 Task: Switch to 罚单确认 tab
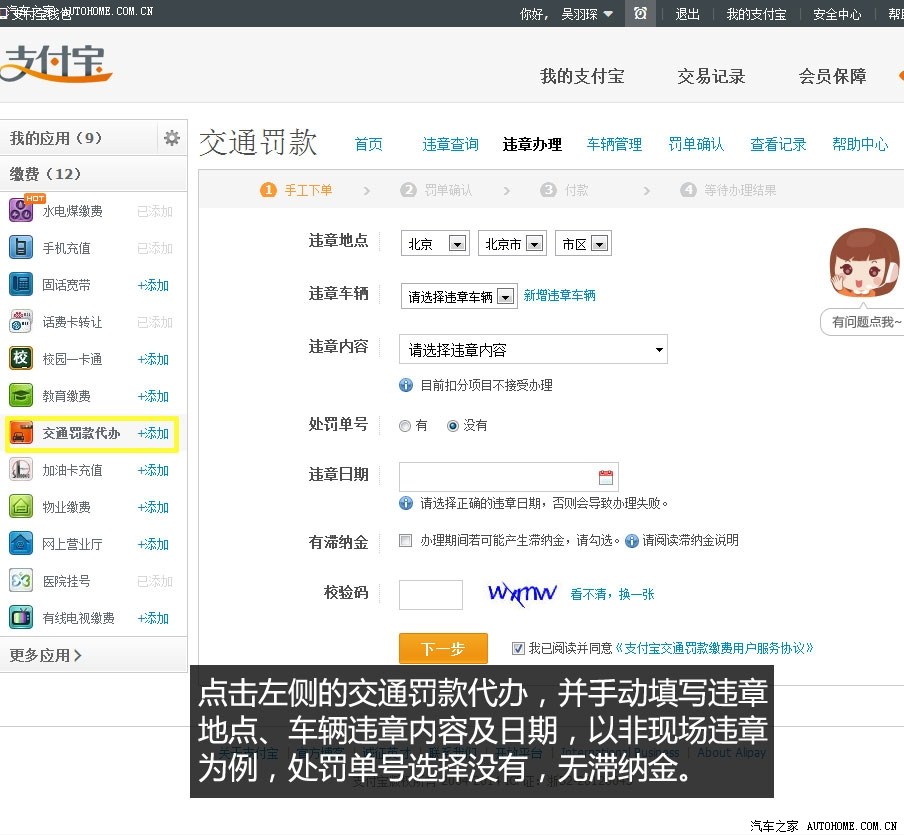tap(696, 144)
